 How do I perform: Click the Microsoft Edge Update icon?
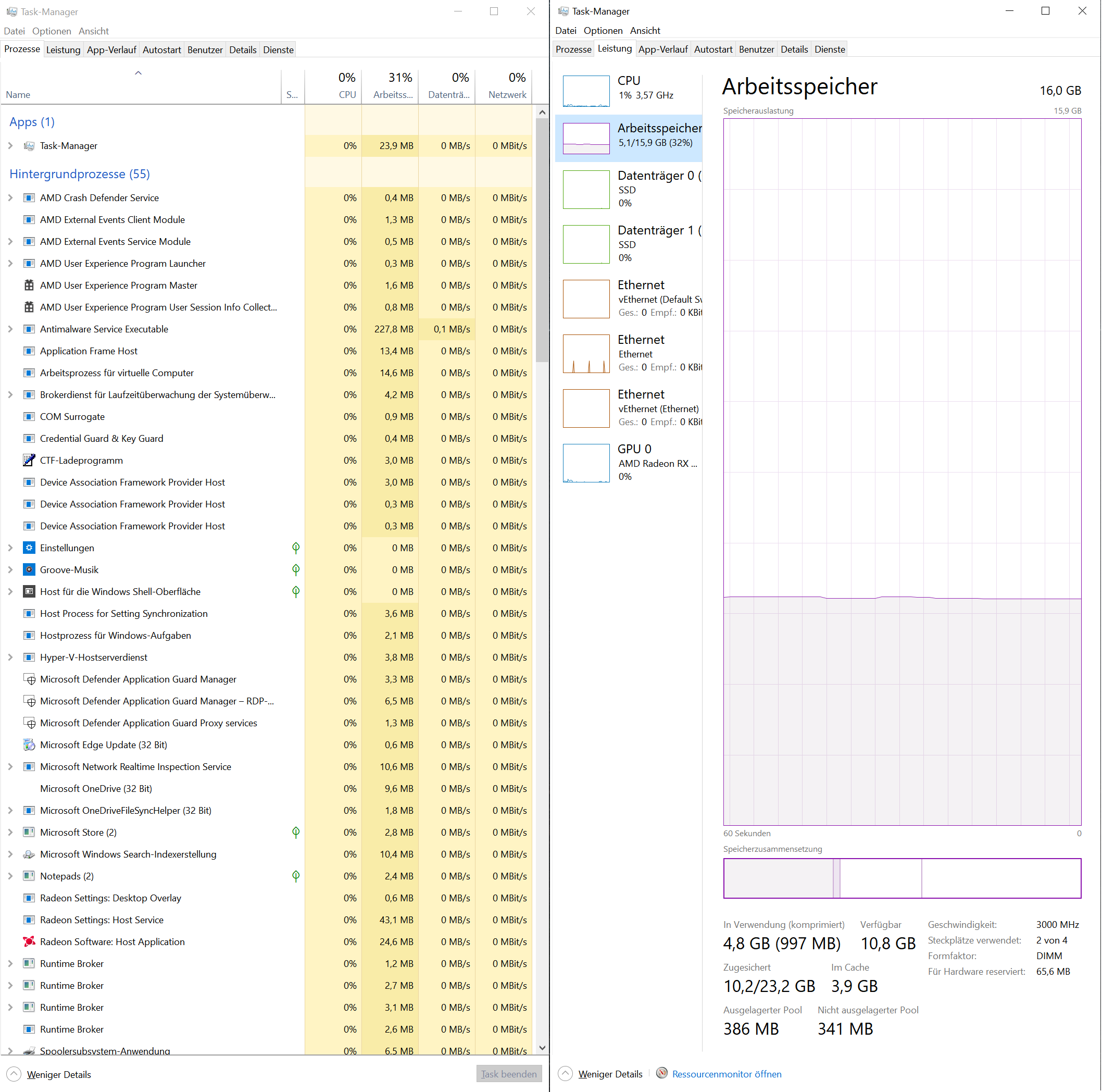coord(29,744)
